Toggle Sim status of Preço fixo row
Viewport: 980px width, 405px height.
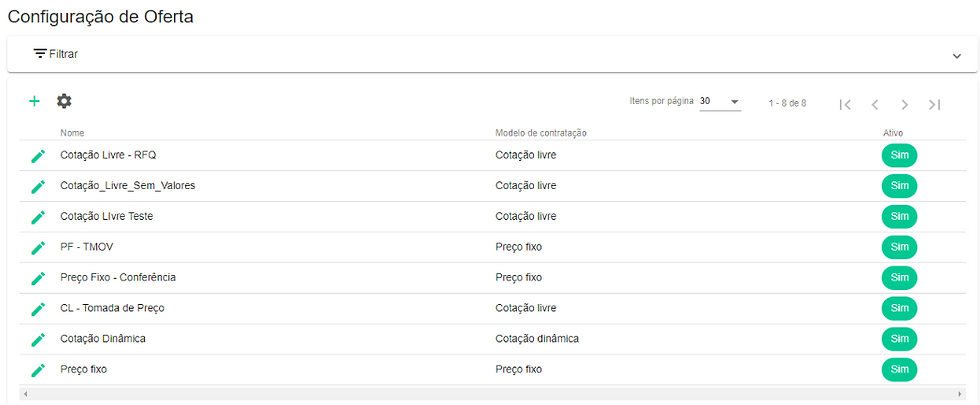coord(899,369)
